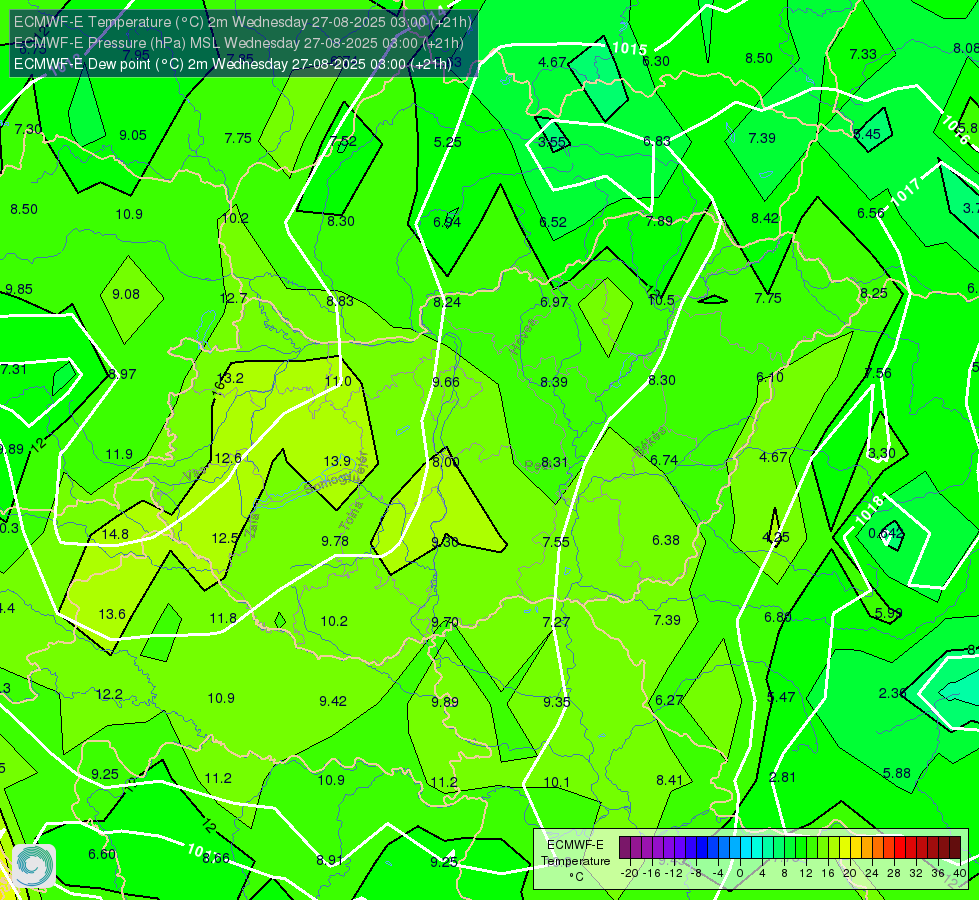This screenshot has width=979, height=900.
Task: Click the 8.41 value on the map
Action: (669, 779)
